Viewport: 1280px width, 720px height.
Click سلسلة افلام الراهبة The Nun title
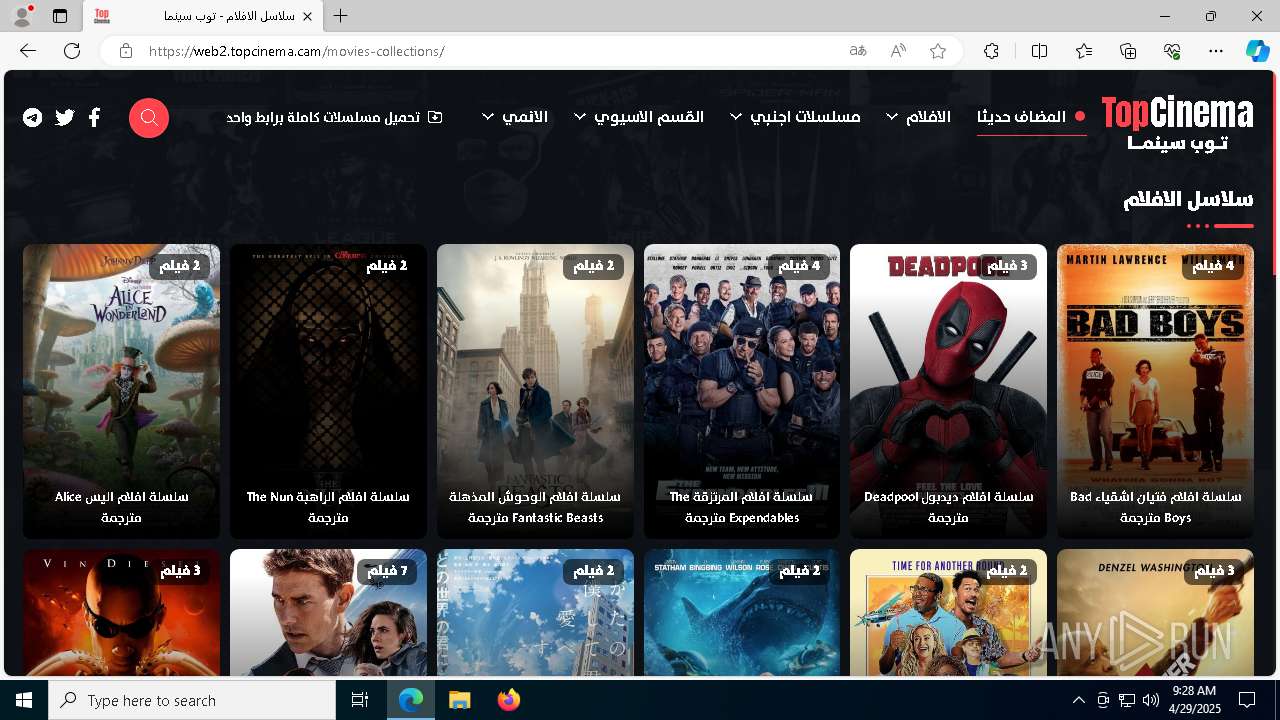[328, 507]
